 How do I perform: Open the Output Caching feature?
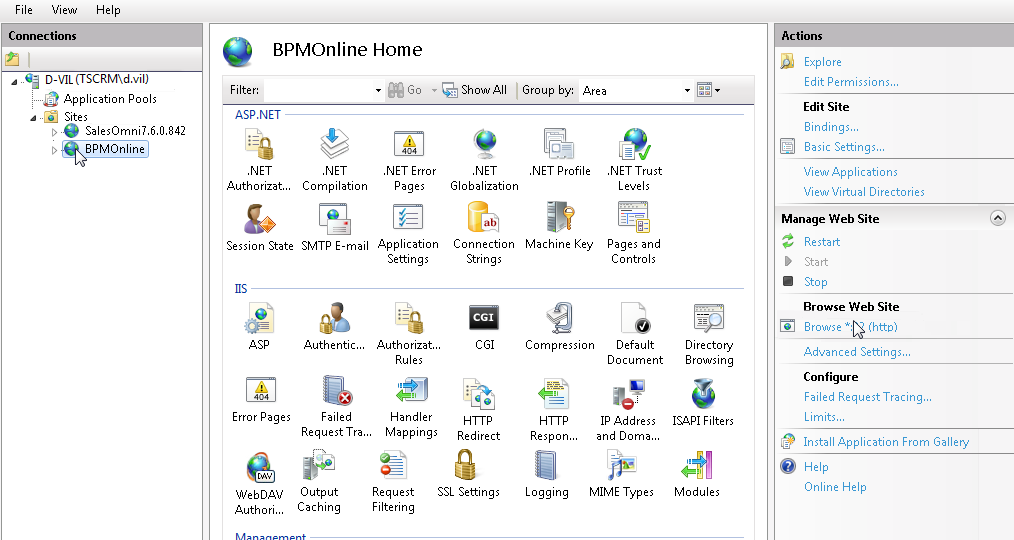[x=319, y=482]
